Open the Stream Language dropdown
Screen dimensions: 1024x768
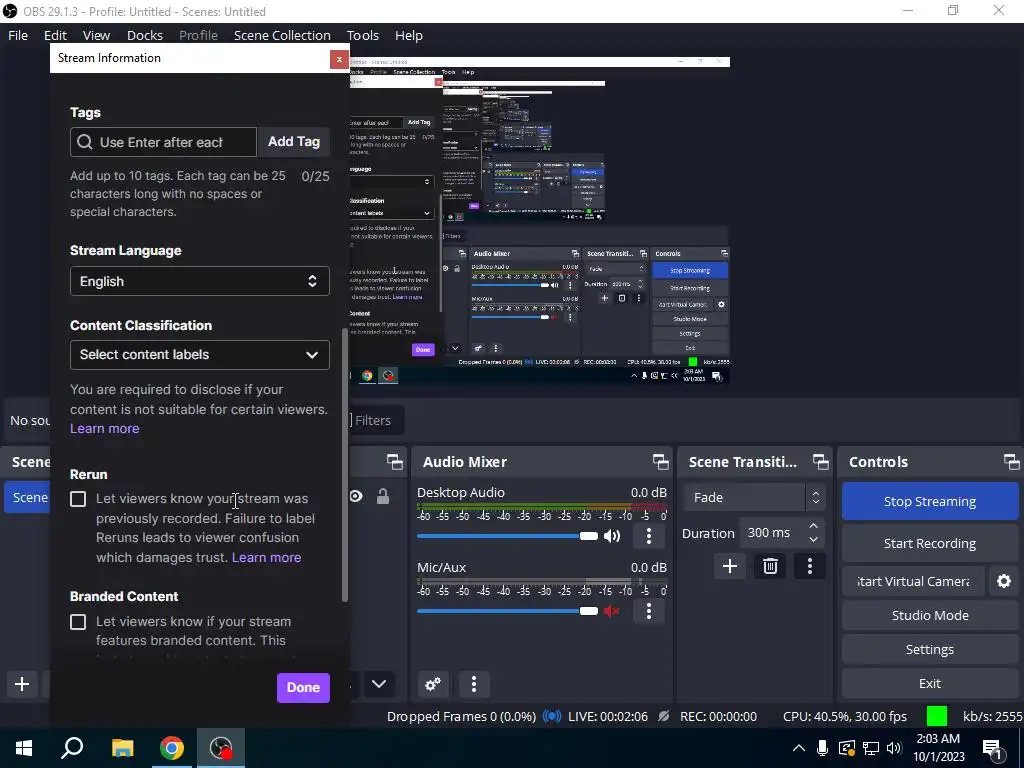coord(200,281)
